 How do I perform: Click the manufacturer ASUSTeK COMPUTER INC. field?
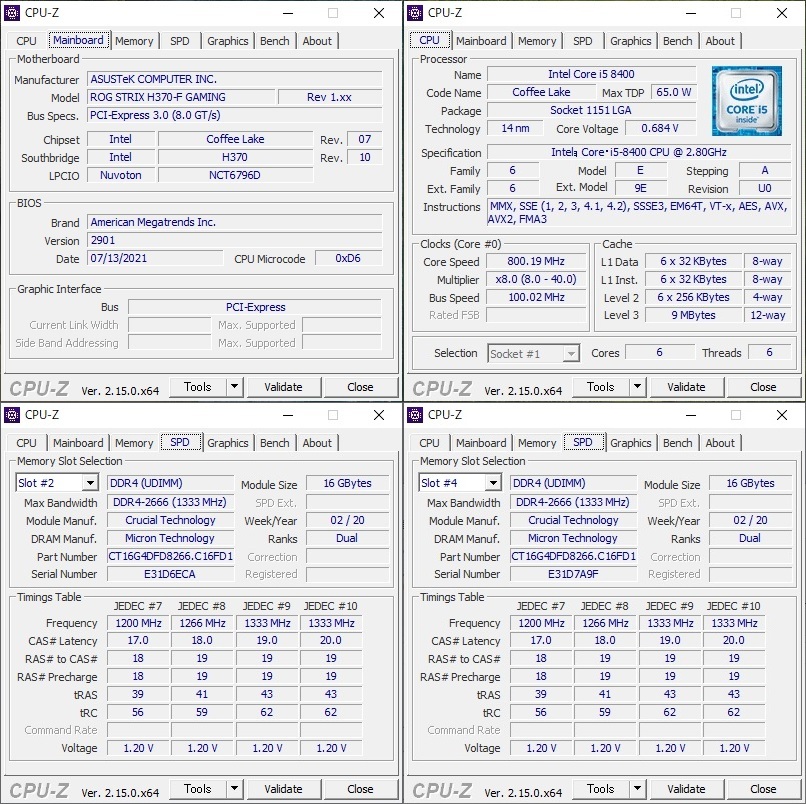235,79
